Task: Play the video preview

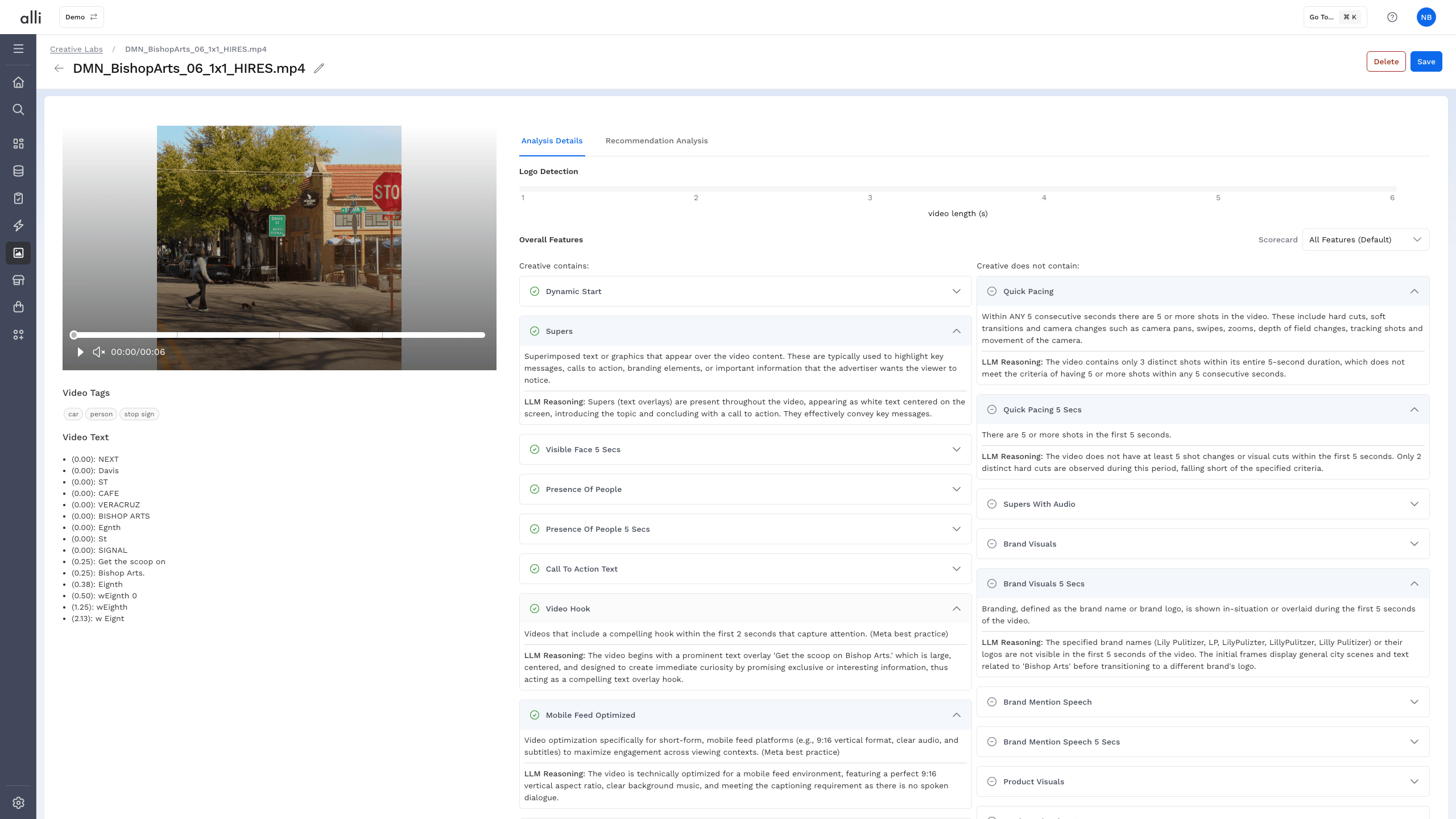Action: (80, 352)
